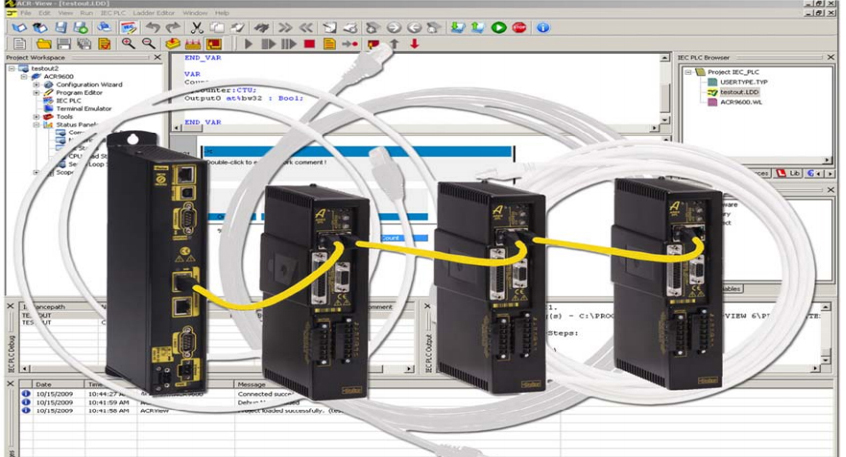The height and width of the screenshot is (457, 846).
Task: Click the gray back circle arrow icon
Action: click(414, 27)
